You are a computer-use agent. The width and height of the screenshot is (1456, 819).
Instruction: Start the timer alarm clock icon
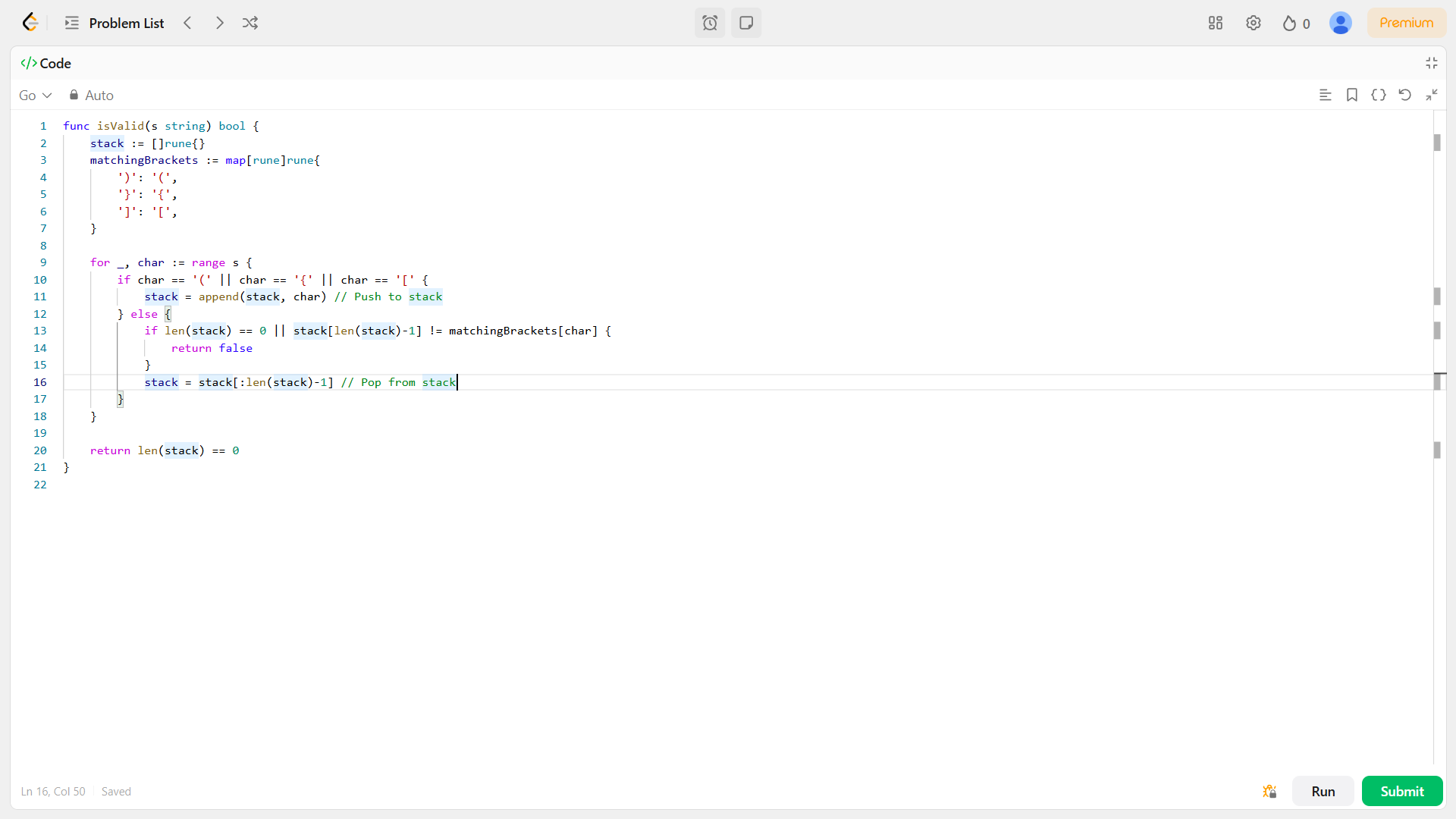tap(710, 23)
